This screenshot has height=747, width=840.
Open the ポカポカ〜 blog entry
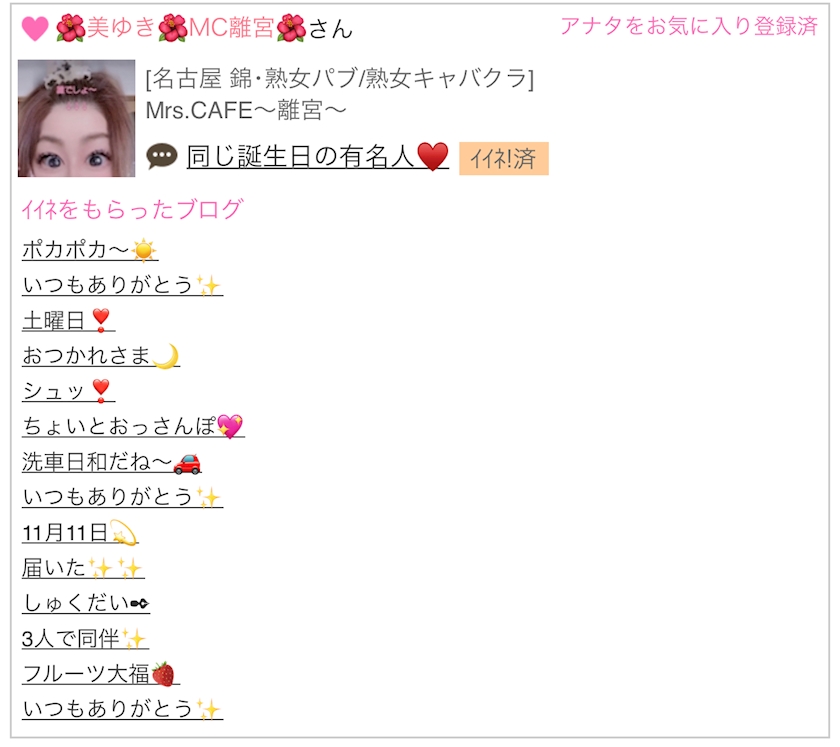pos(90,250)
